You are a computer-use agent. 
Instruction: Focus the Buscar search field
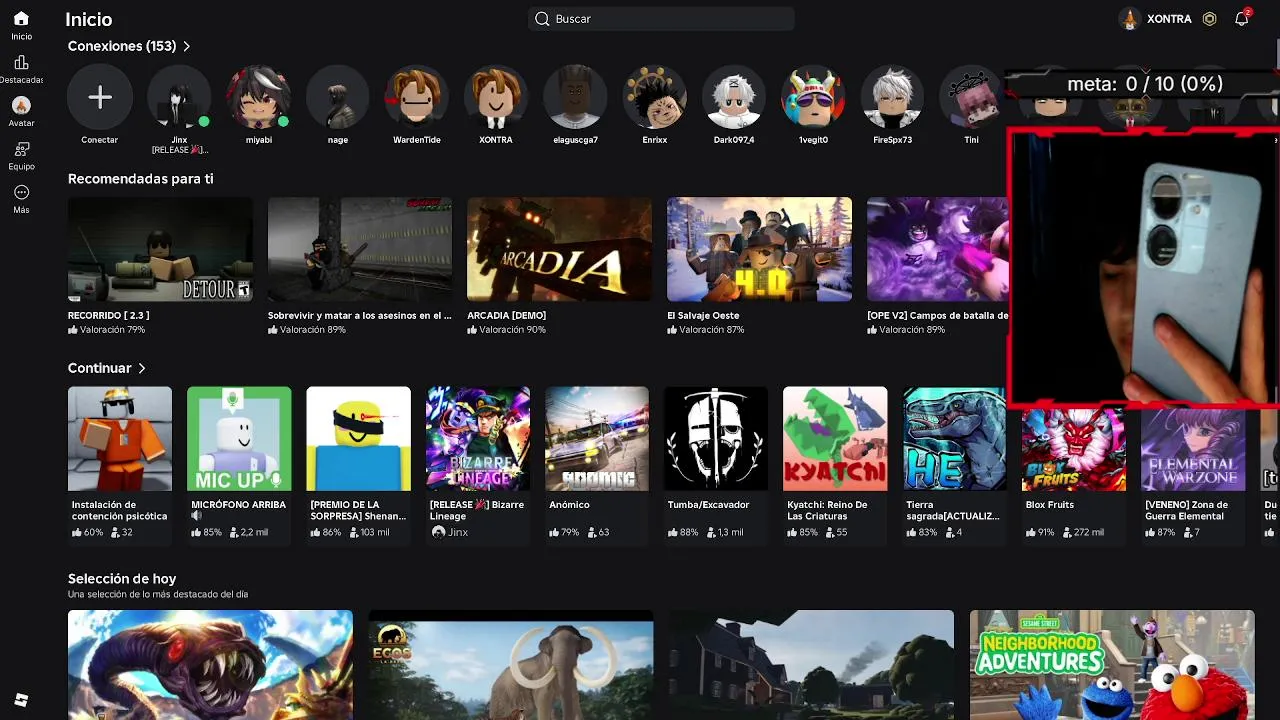[x=661, y=19]
